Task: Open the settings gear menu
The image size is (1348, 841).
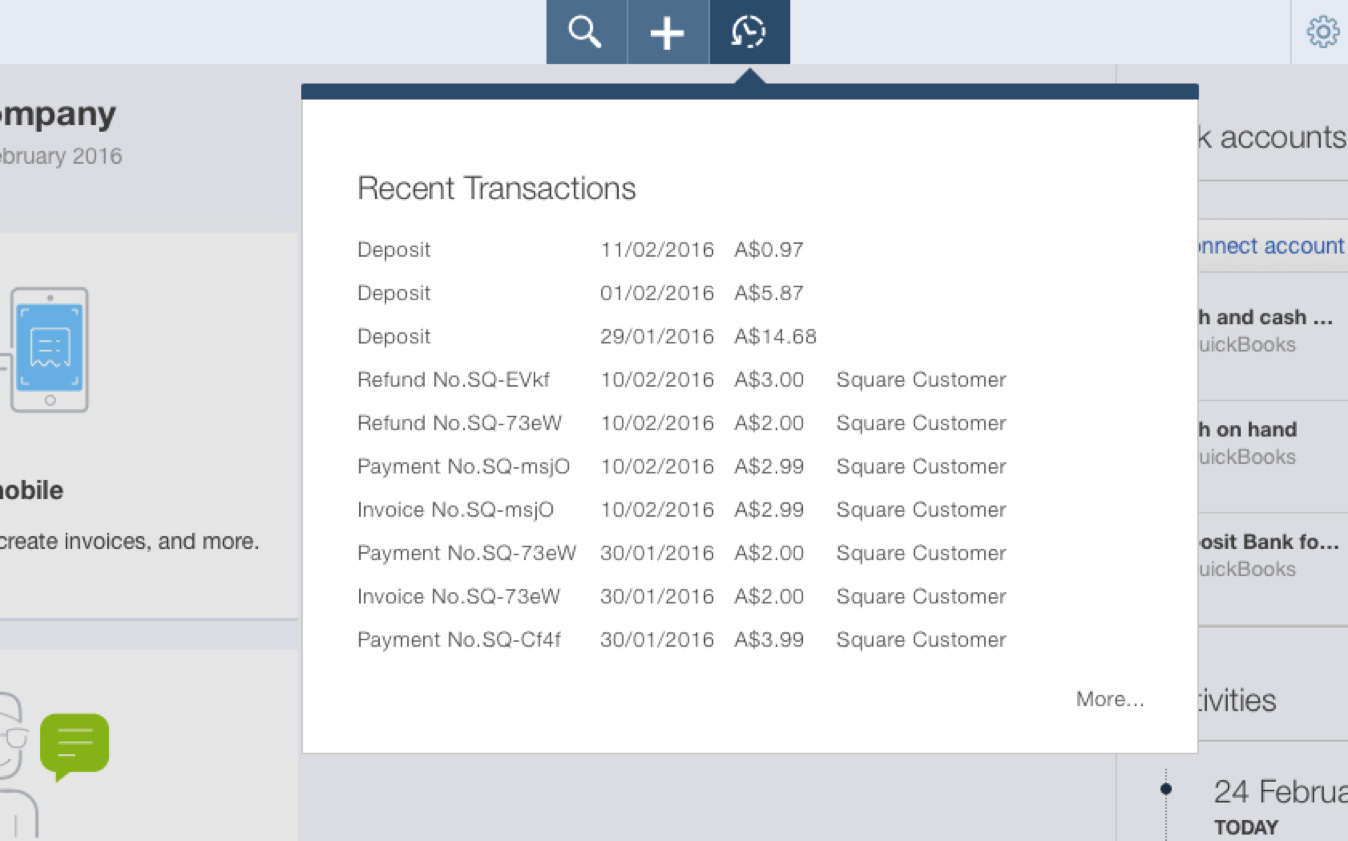Action: point(1322,31)
